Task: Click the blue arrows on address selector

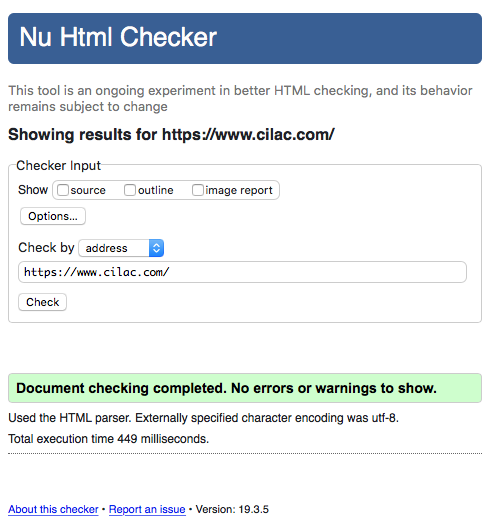Action: (x=156, y=248)
